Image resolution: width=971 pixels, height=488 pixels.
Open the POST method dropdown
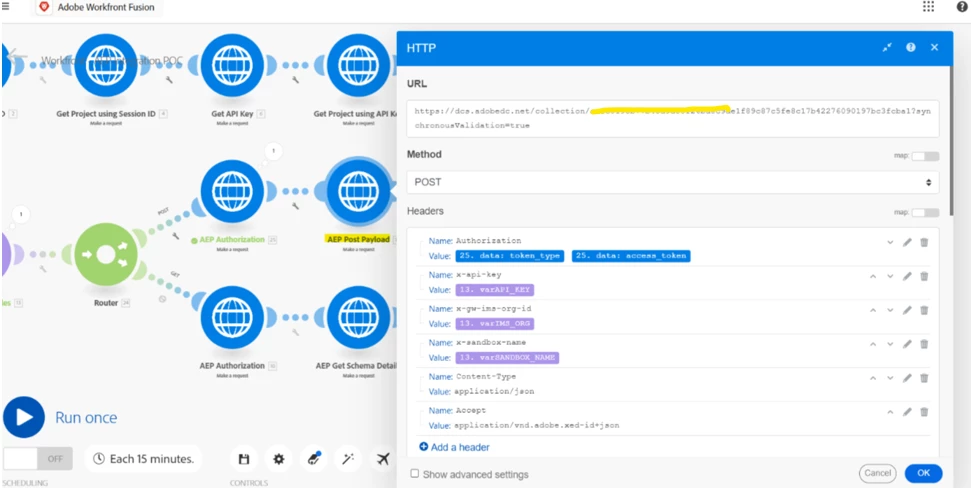coord(673,183)
